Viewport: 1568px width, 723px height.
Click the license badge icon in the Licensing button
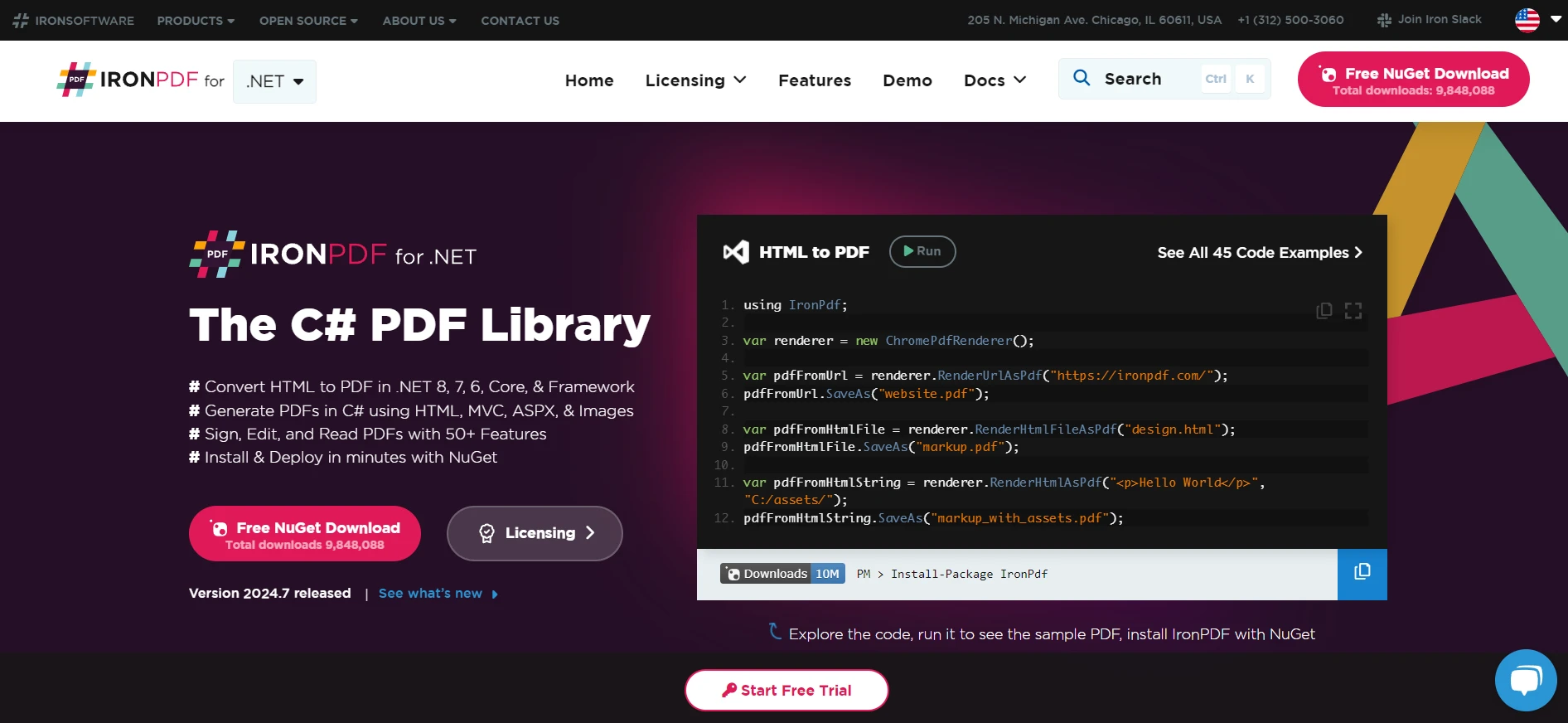click(486, 533)
